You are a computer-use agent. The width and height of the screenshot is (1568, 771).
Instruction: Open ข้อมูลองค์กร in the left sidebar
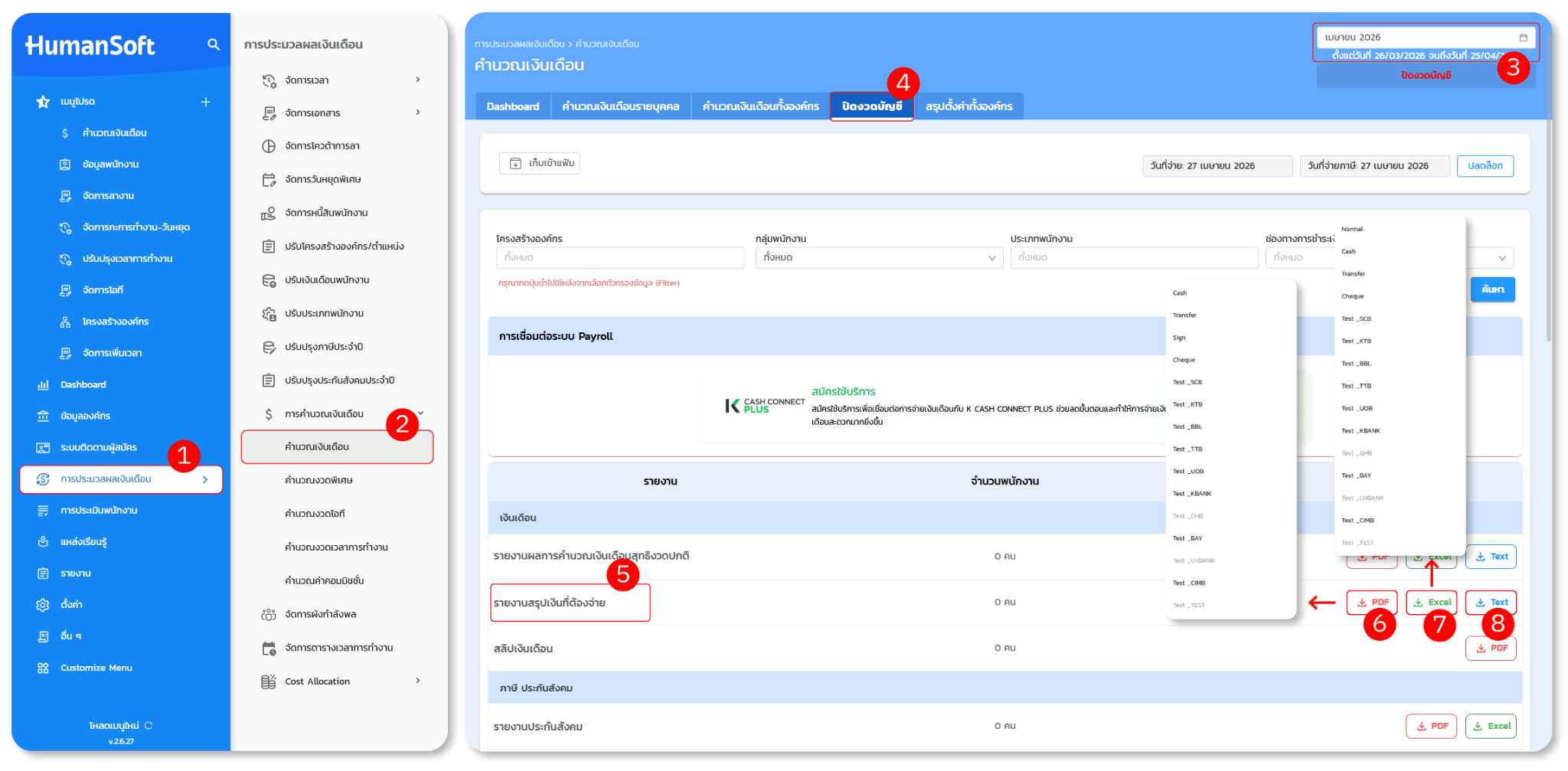[85, 417]
